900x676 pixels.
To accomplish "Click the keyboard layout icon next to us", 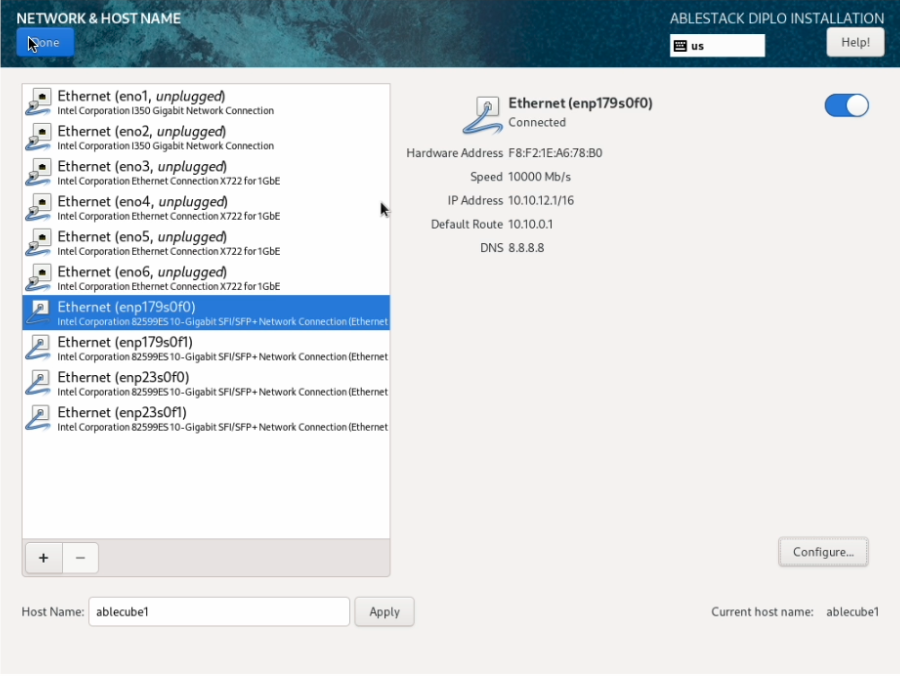I will pyautogui.click(x=680, y=46).
